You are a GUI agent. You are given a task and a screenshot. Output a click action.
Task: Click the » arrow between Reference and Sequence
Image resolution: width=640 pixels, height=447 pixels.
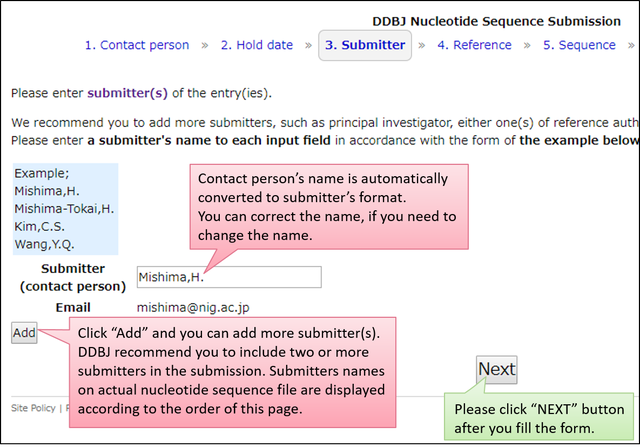527,45
